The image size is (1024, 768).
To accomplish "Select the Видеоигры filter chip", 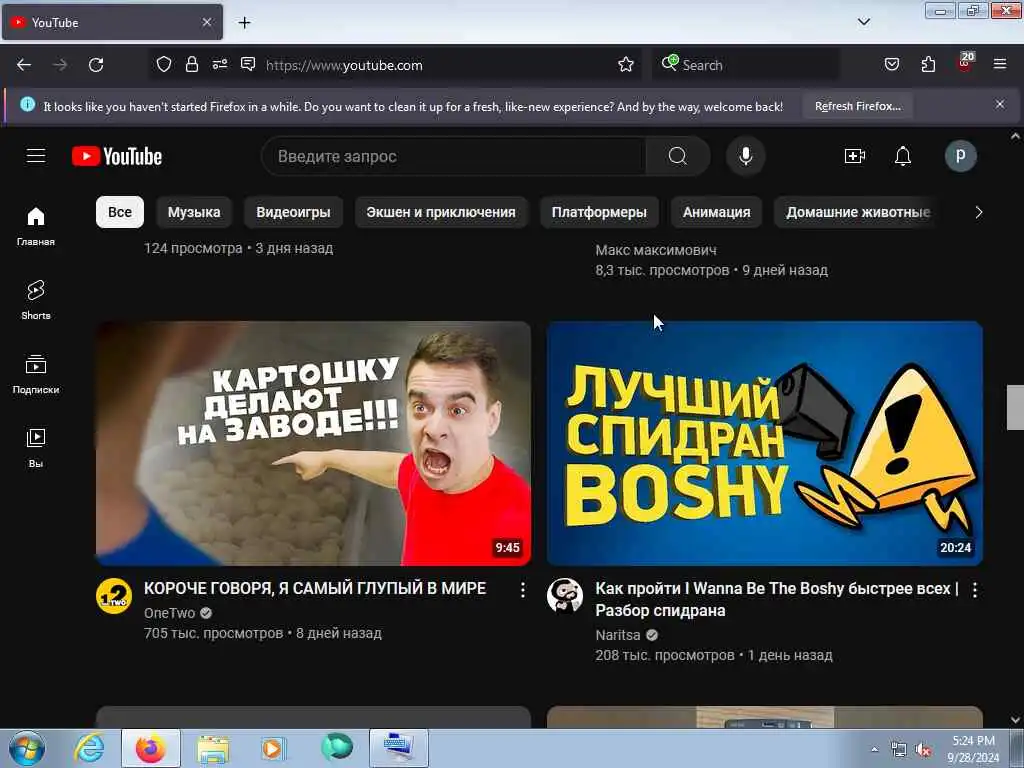I will 293,212.
